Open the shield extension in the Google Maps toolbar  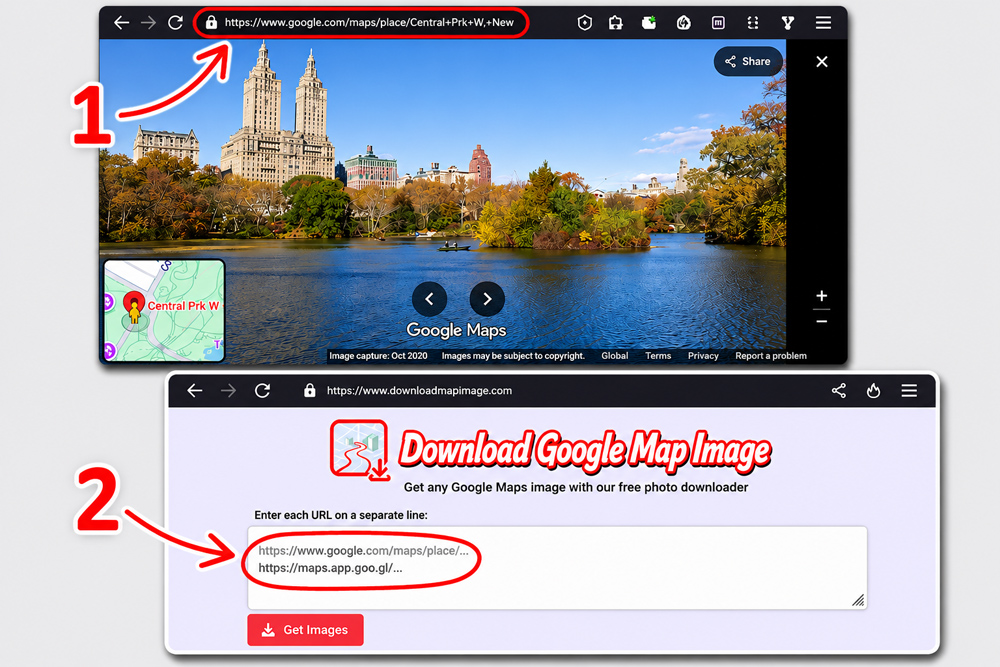pos(585,23)
